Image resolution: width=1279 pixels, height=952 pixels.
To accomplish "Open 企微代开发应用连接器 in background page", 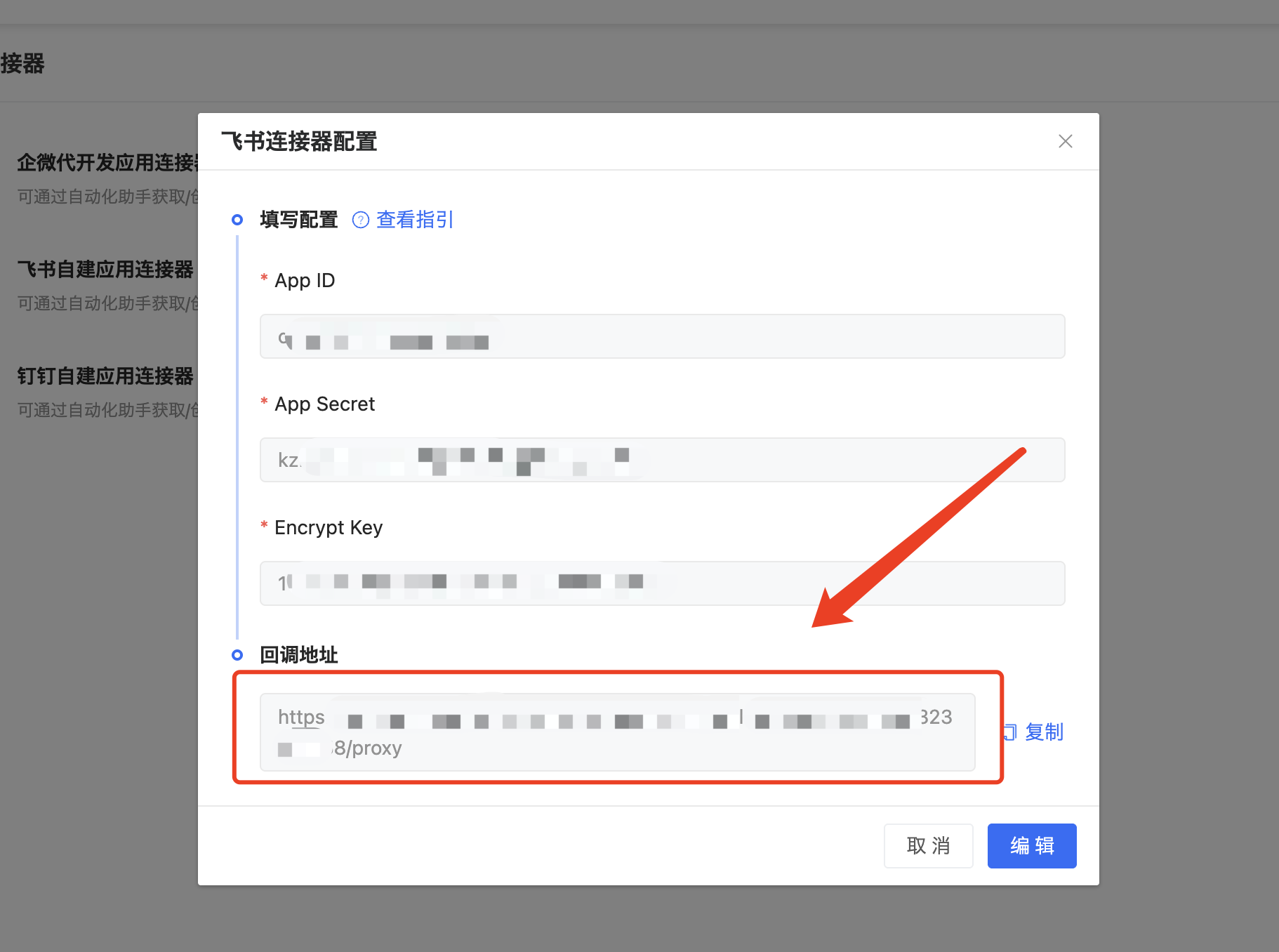I will coord(107,162).
